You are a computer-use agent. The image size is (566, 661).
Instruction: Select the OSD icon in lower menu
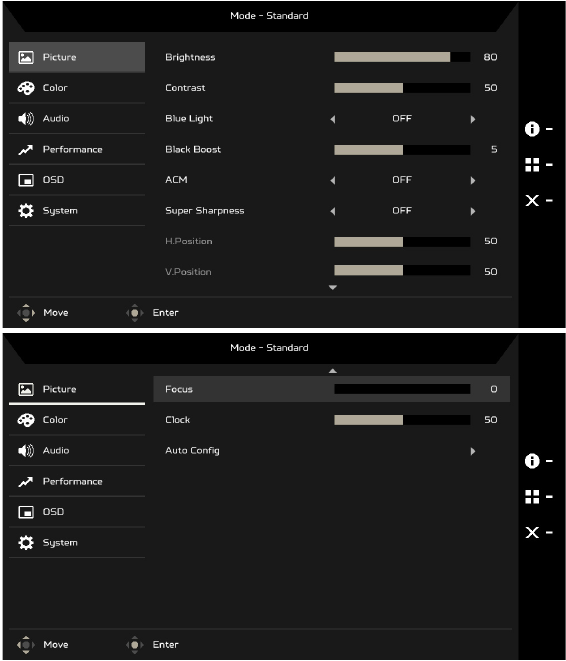click(x=26, y=512)
